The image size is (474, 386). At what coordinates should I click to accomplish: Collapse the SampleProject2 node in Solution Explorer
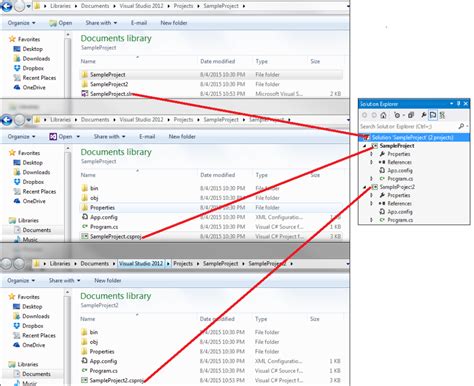[x=365, y=187]
